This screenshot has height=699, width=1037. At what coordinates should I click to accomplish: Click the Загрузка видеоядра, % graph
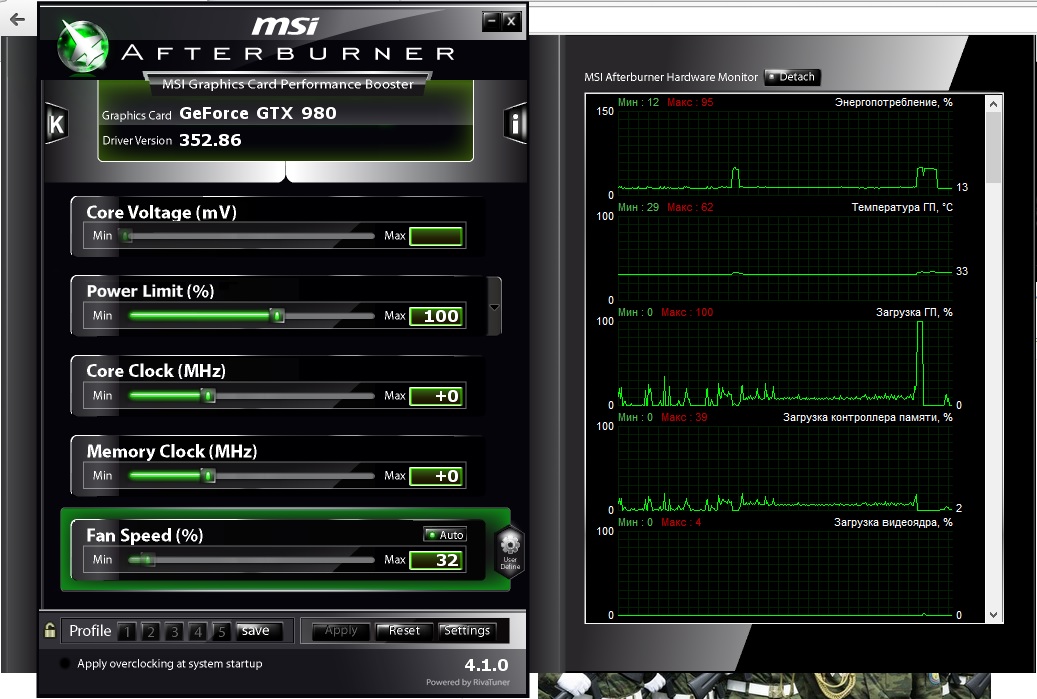click(785, 573)
